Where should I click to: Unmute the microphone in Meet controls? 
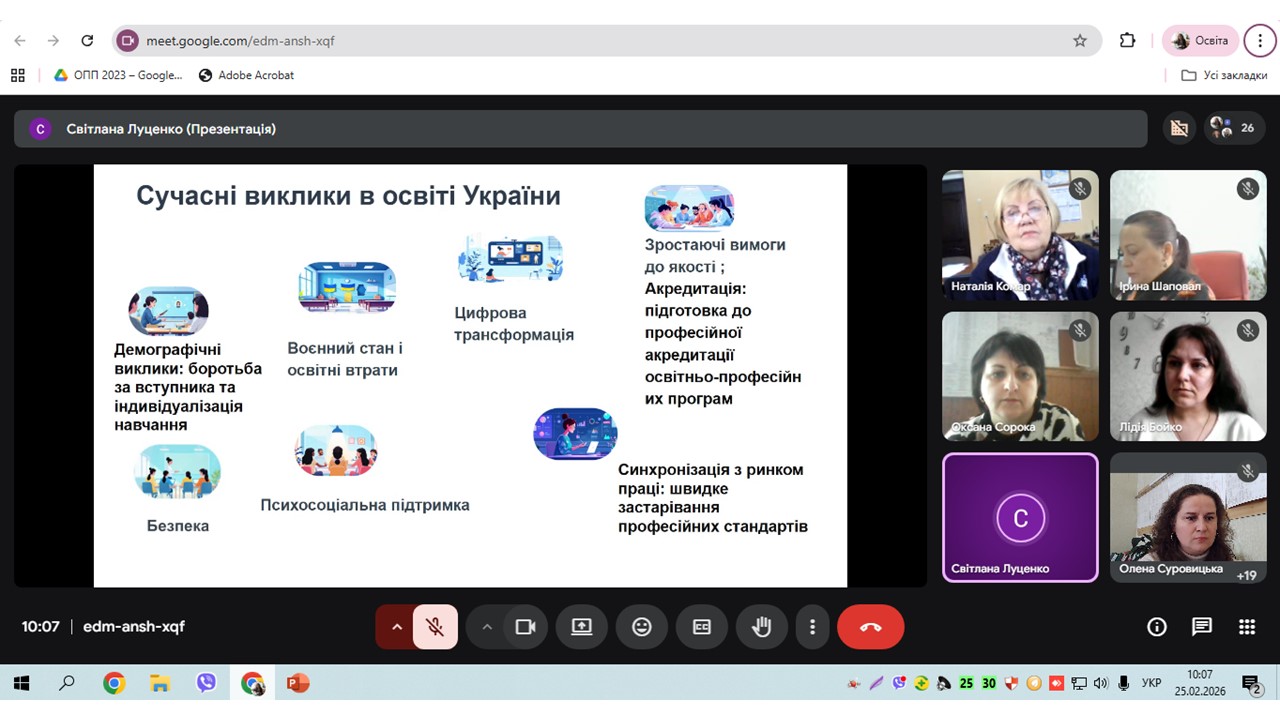click(x=434, y=627)
